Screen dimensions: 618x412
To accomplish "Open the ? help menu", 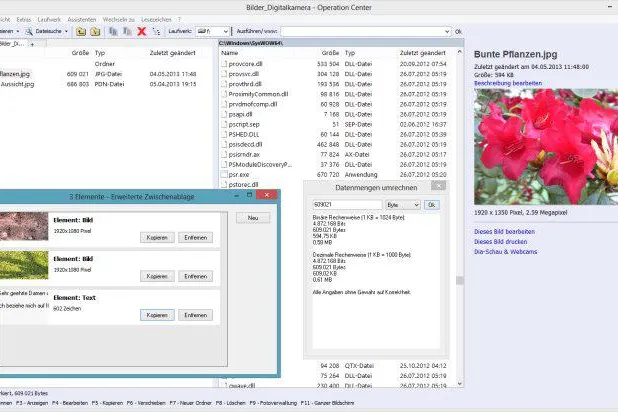I will (x=179, y=19).
